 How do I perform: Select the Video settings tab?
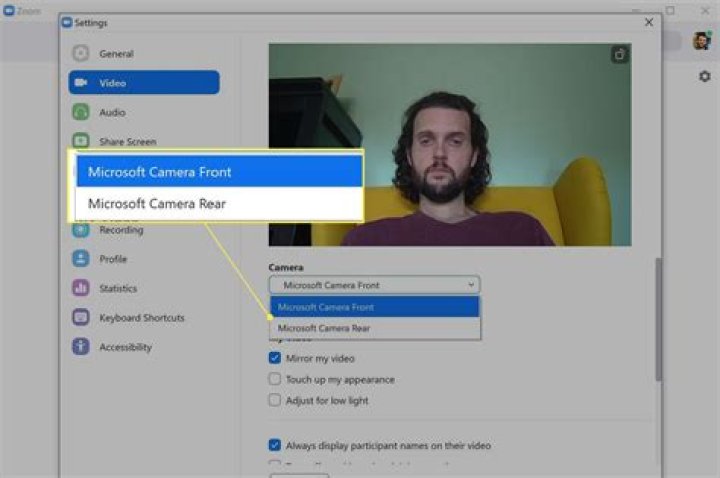144,83
